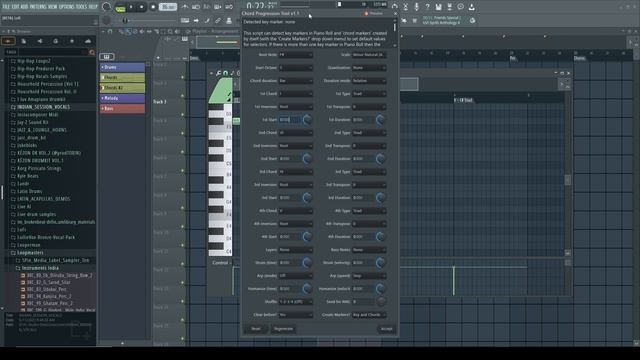Collapse the Instruments India folder
The image size is (640, 360).
pyautogui.click(x=40, y=268)
